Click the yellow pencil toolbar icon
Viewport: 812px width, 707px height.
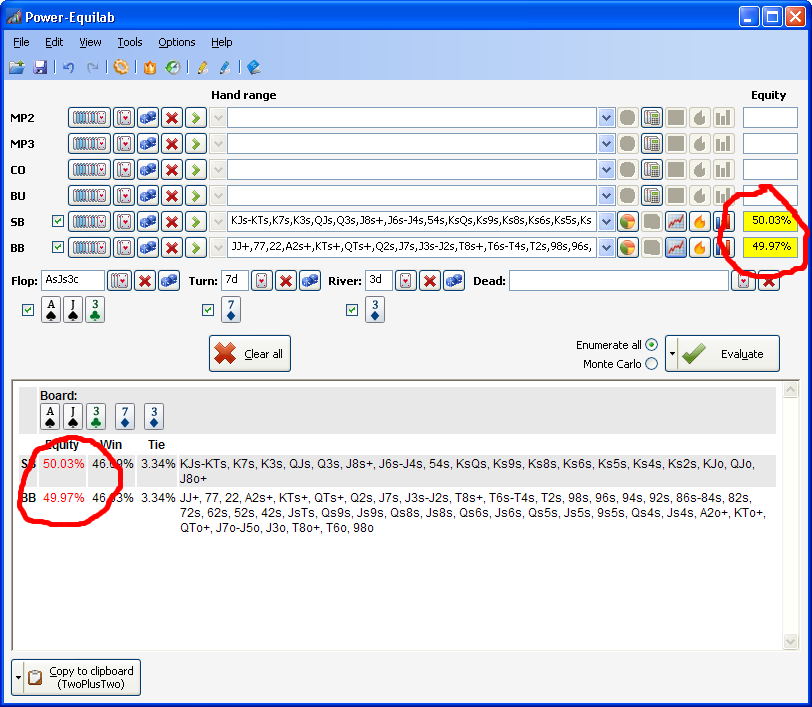(x=202, y=67)
